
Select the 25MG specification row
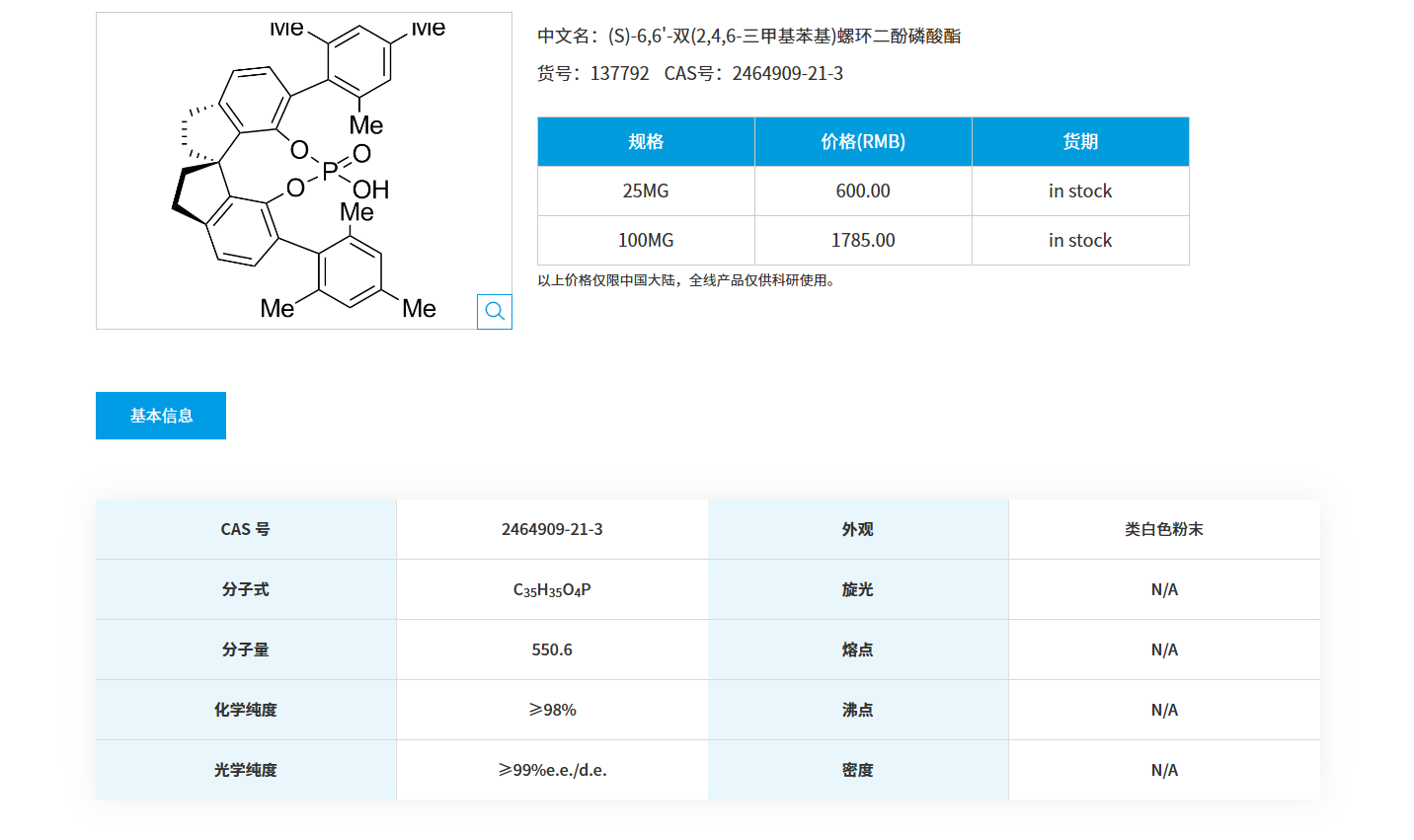[x=645, y=191]
